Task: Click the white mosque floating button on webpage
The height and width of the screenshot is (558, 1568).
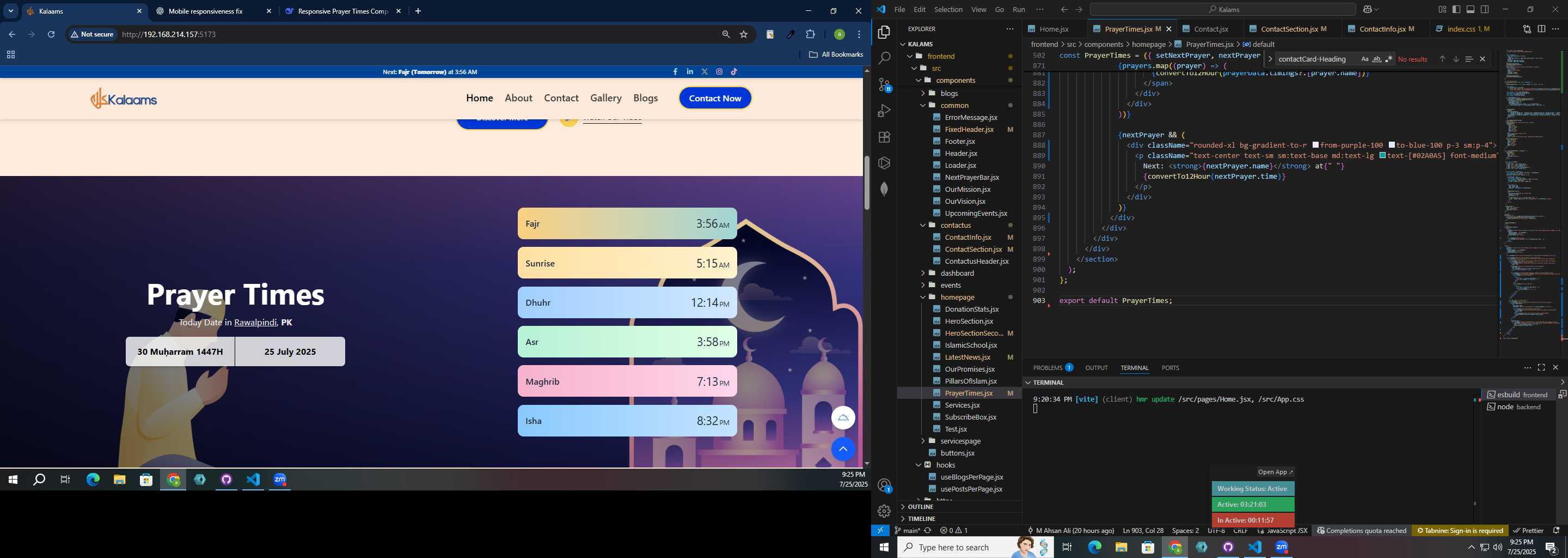Action: [843, 418]
